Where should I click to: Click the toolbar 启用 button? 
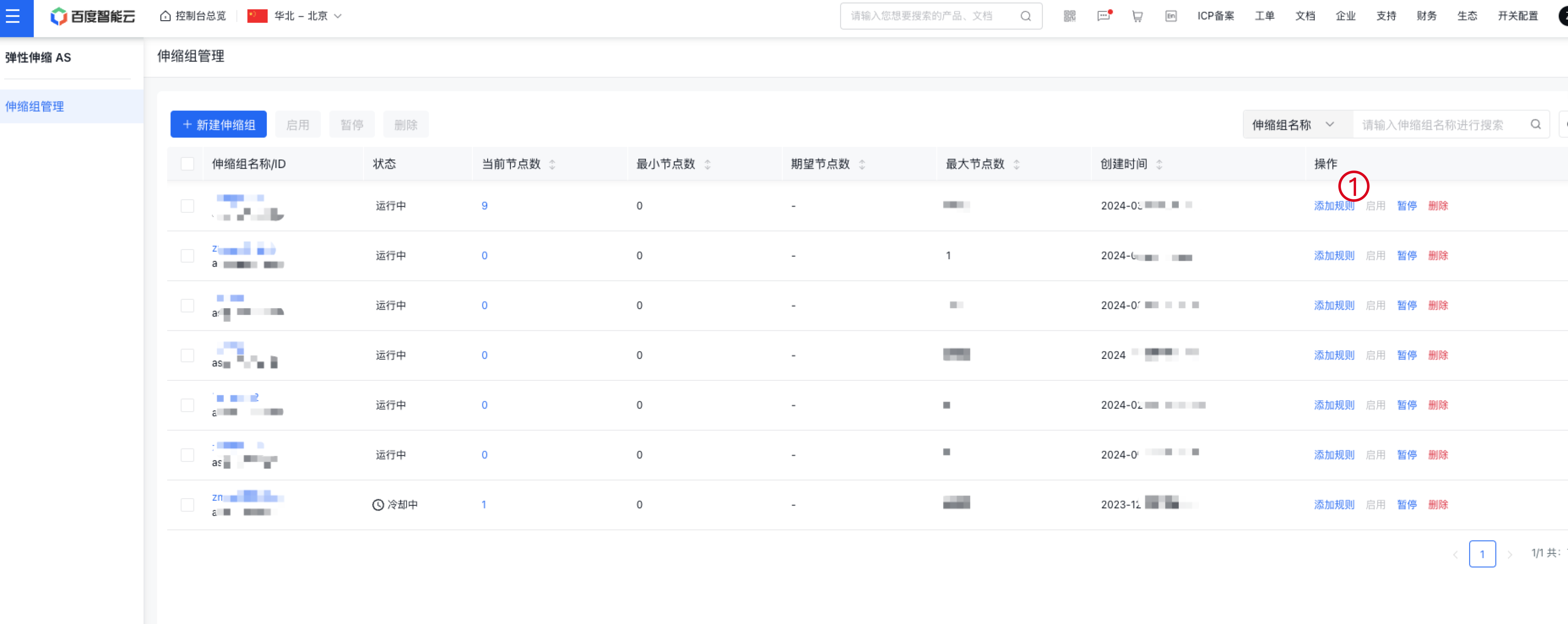[298, 125]
